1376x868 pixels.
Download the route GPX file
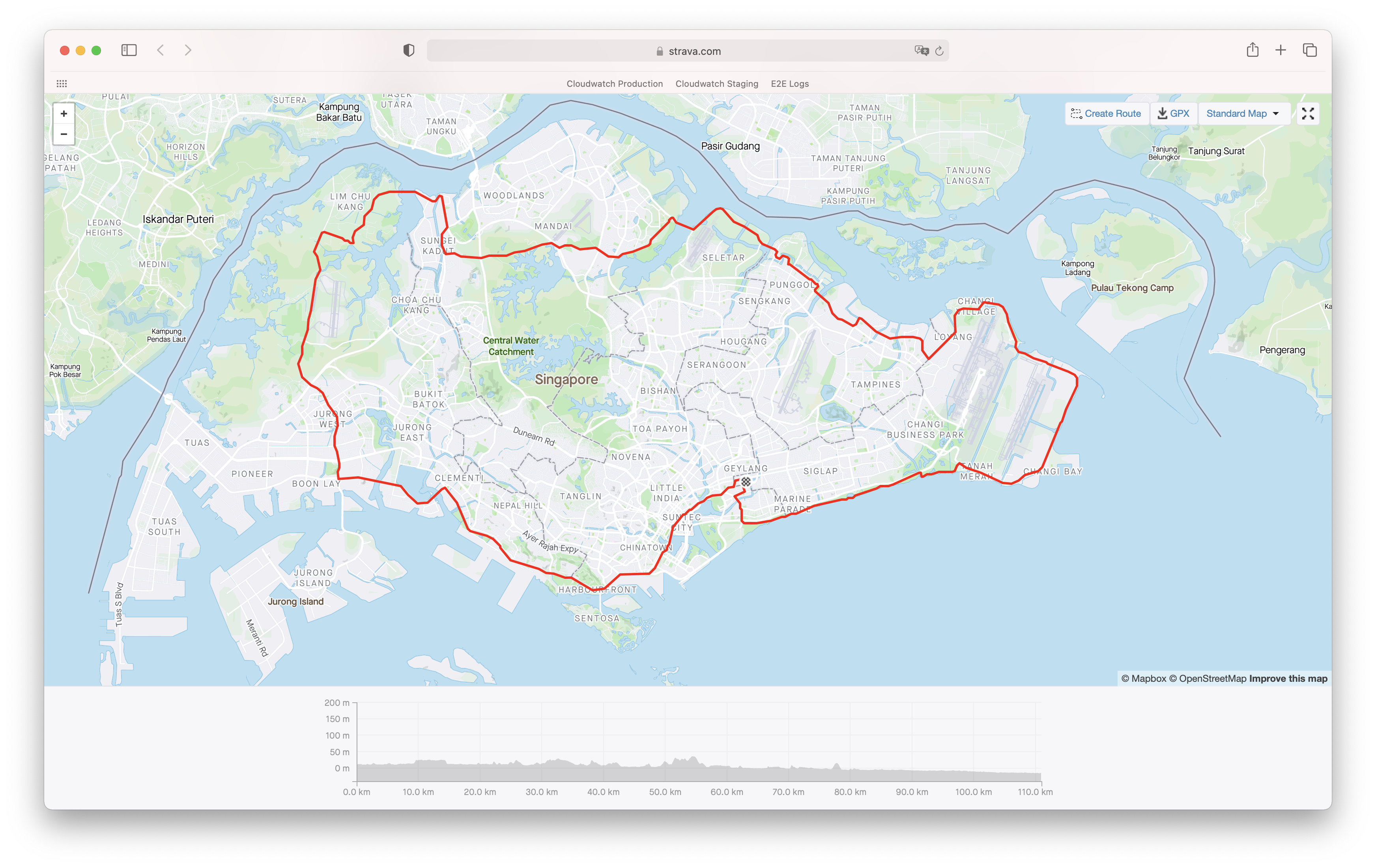point(1173,114)
